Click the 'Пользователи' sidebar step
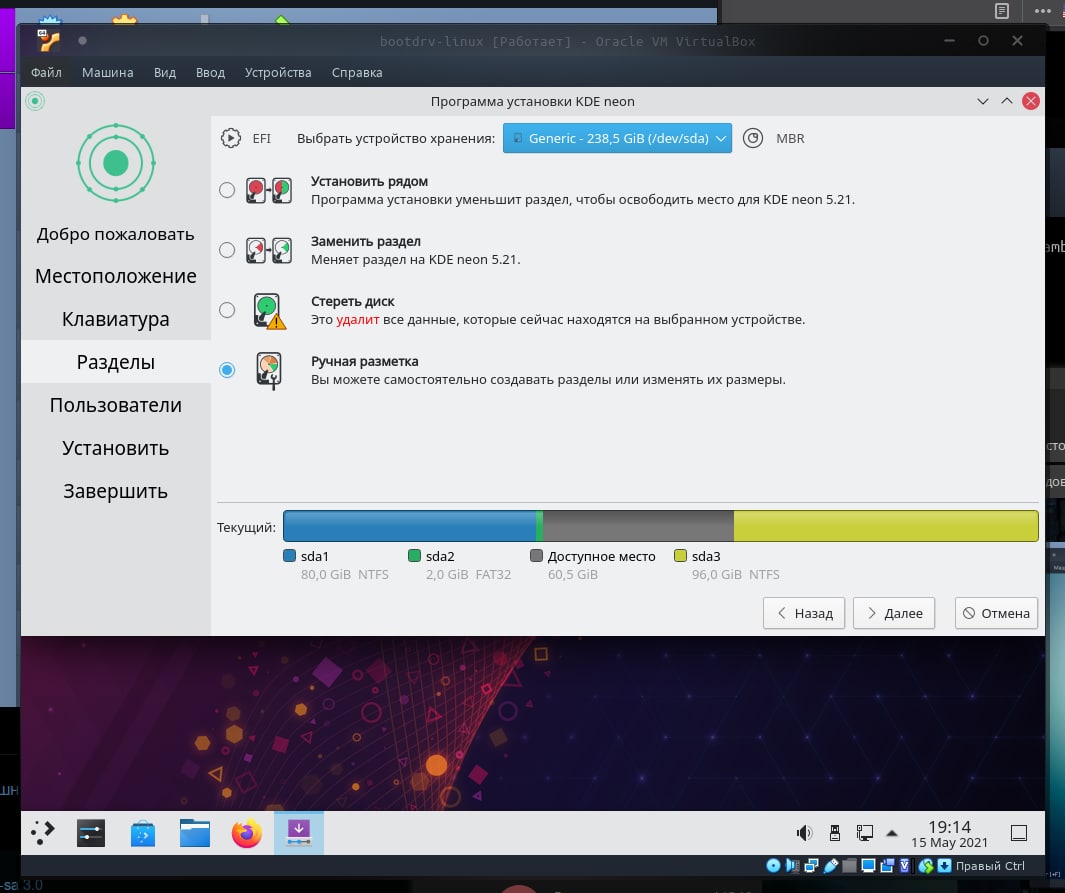 tap(115, 405)
